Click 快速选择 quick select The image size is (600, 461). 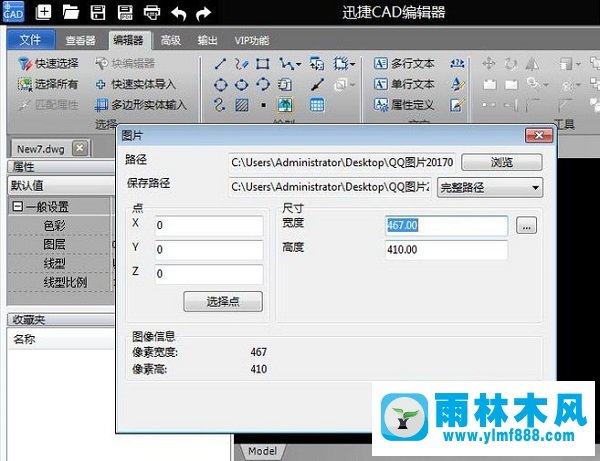(48, 64)
